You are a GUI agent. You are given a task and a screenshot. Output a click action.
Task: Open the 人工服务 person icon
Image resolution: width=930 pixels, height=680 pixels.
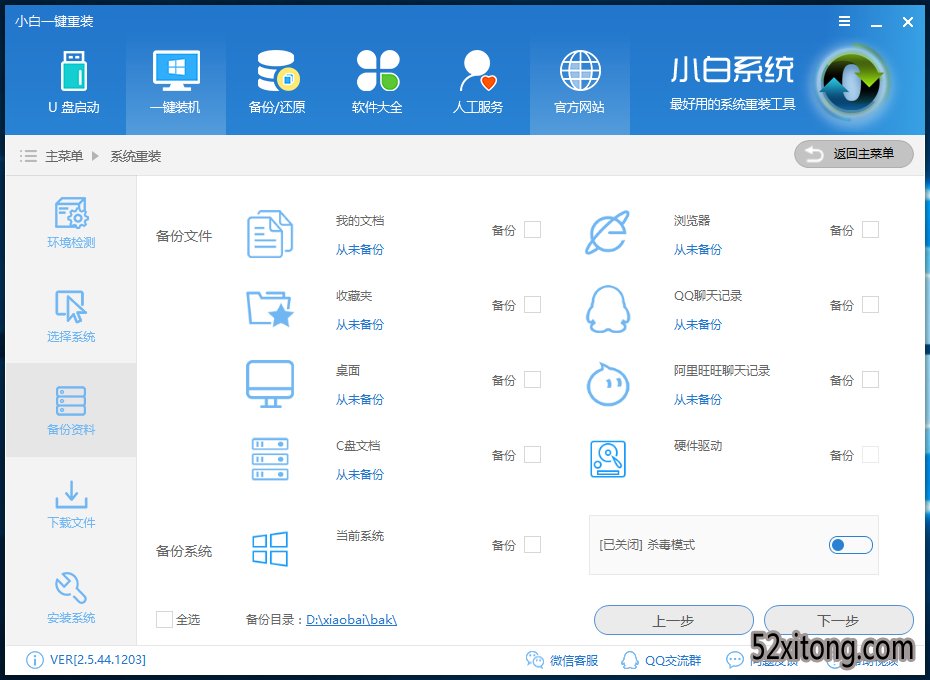coord(477,71)
